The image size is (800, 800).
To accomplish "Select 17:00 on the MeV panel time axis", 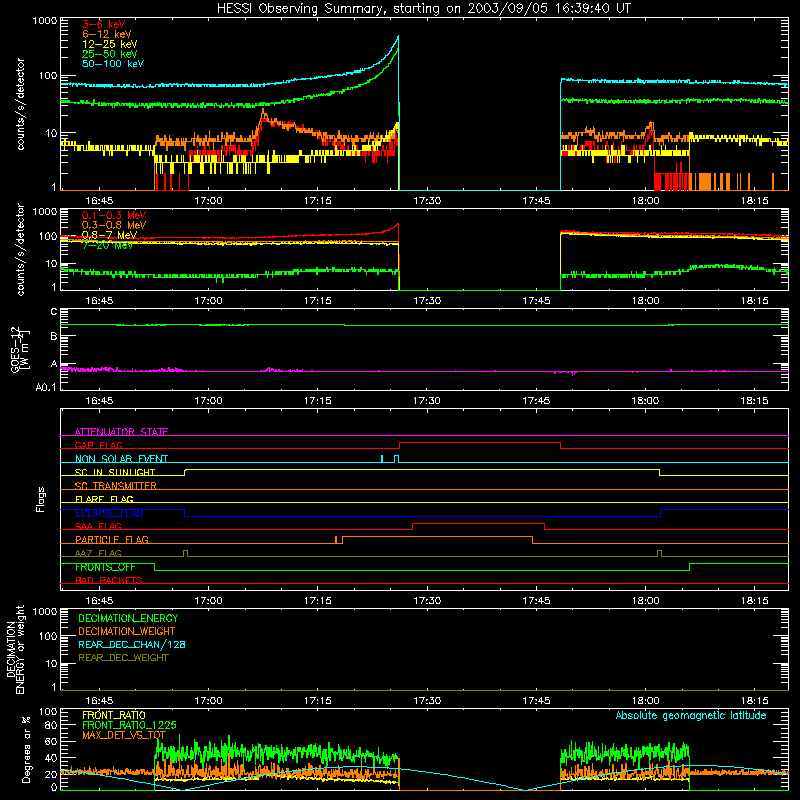I will tap(208, 301).
